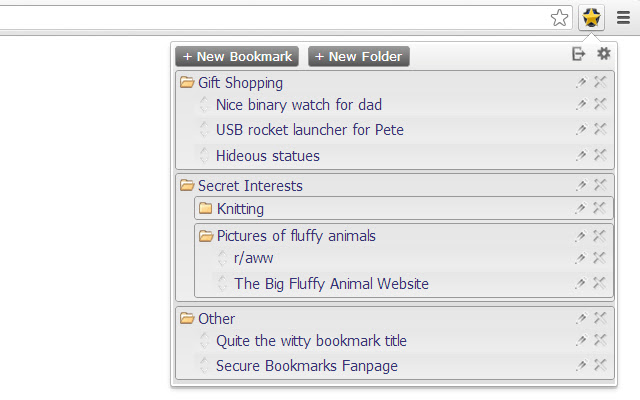Click the Secure Bookmarks extension star icon

tap(592, 17)
